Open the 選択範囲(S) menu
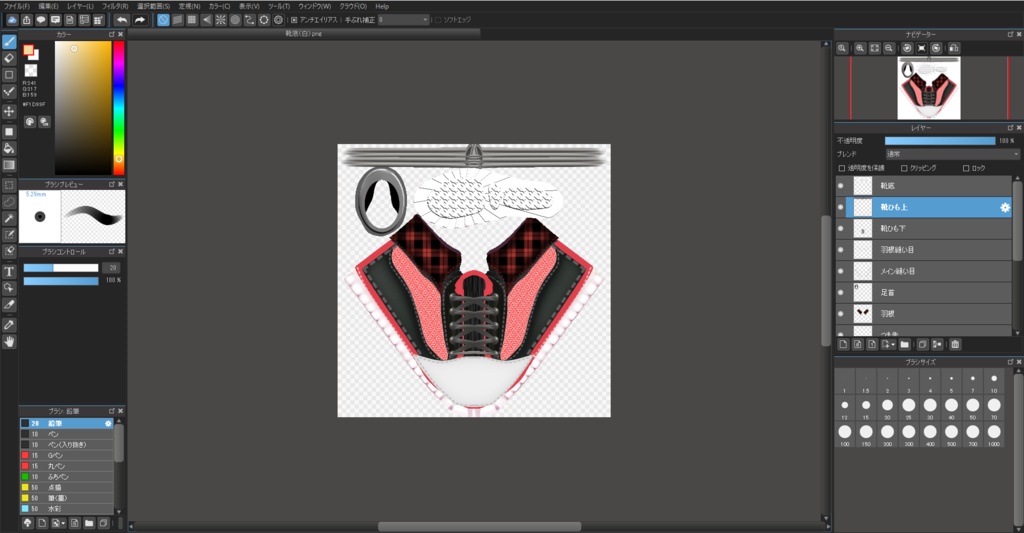Screen dimensions: 1024x533 click(x=153, y=6)
